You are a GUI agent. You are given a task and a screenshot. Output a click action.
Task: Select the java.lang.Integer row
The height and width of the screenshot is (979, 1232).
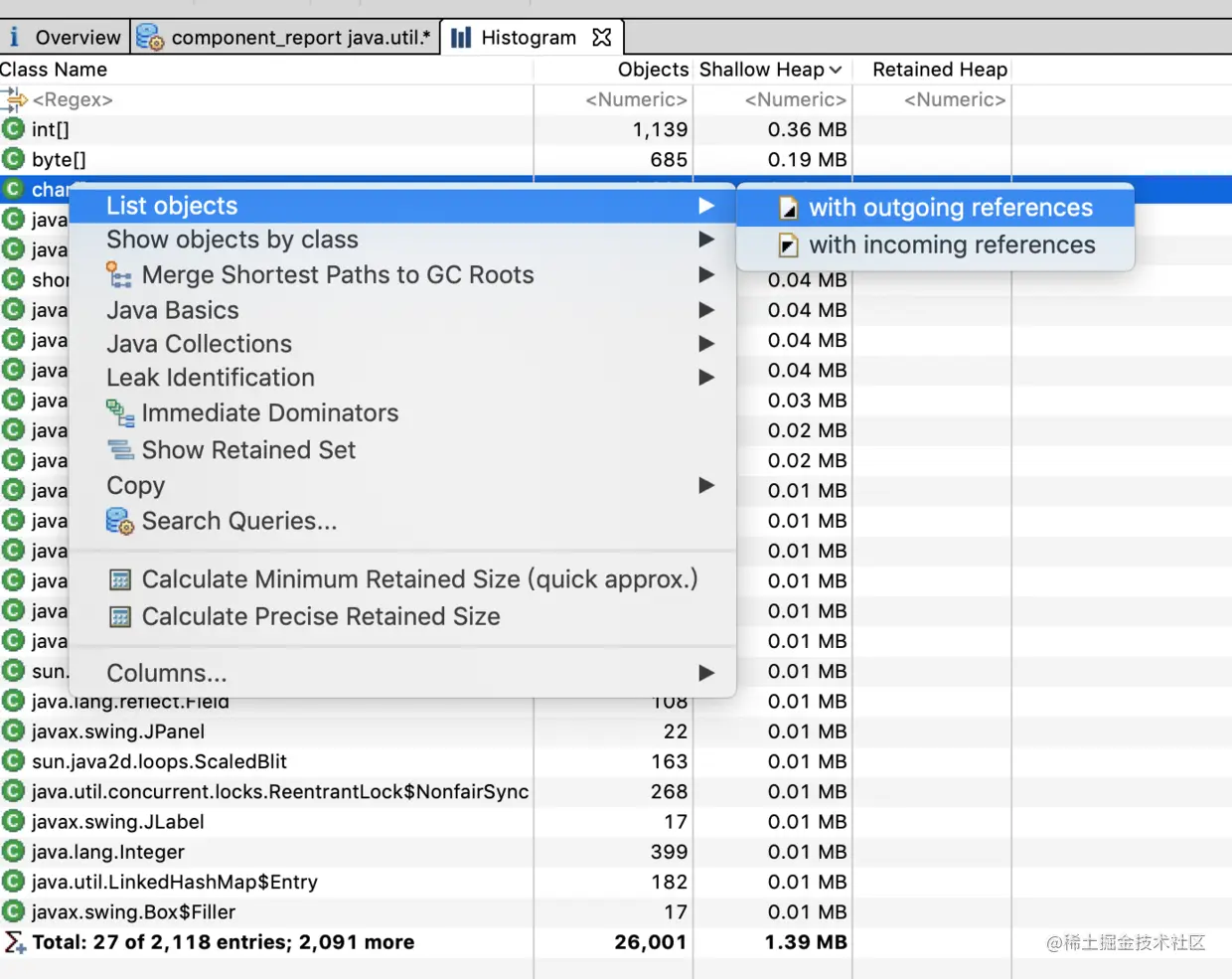(x=616, y=852)
